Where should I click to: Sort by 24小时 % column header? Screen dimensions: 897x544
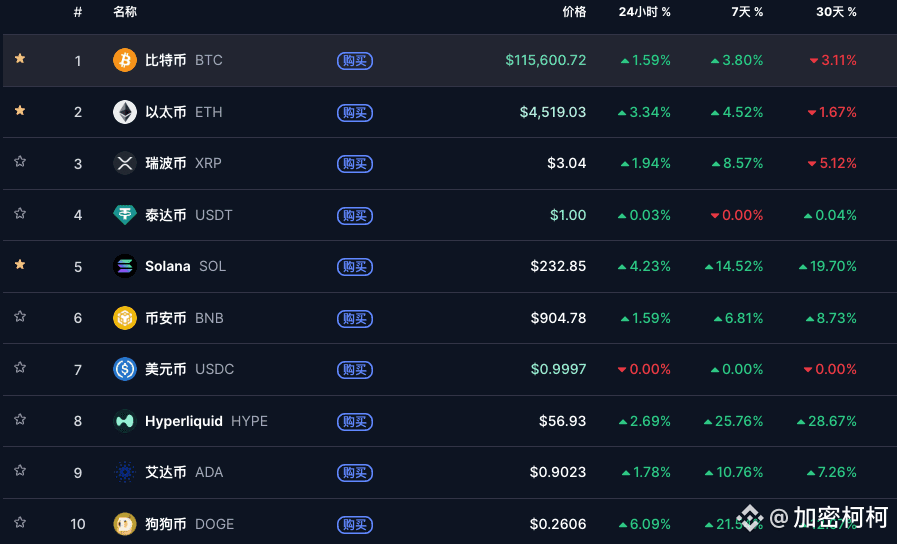644,12
